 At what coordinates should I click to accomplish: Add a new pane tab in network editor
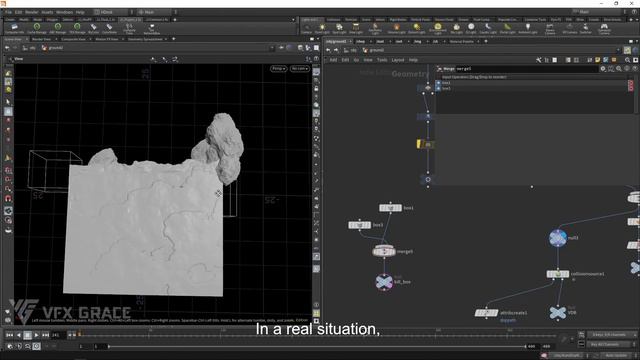486,41
